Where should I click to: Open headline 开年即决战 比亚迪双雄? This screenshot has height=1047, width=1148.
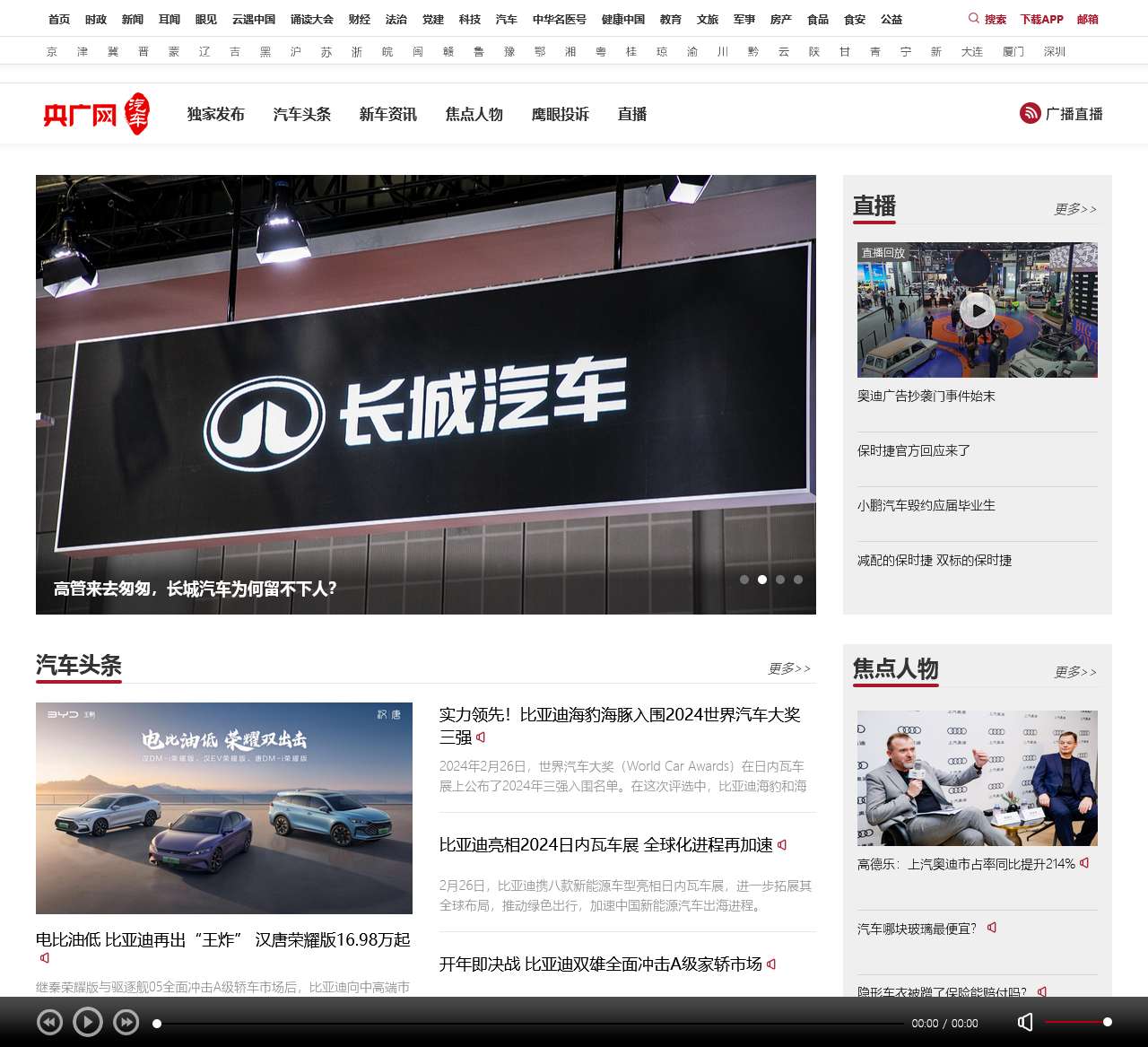point(601,964)
